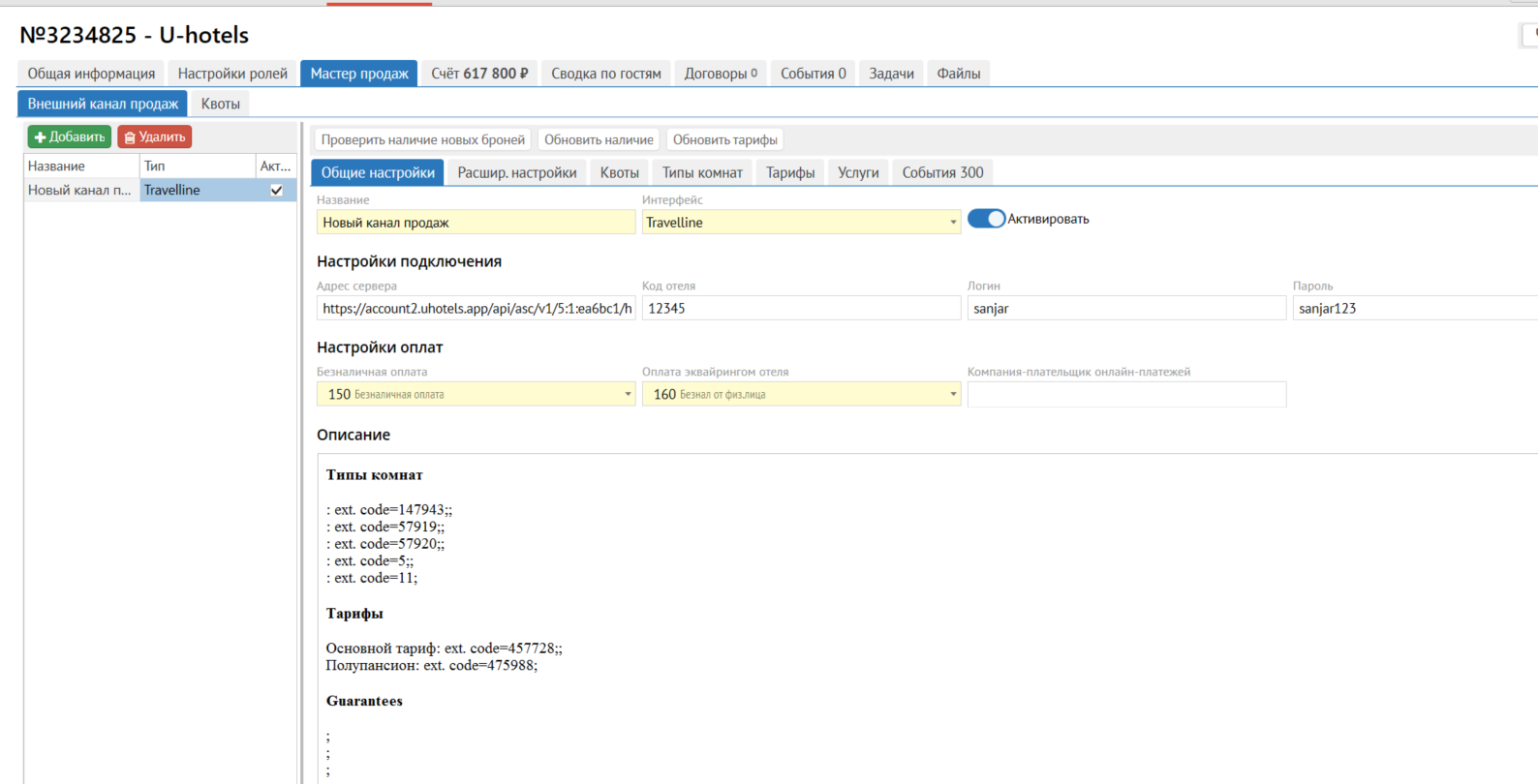Click the Адрес сервера input field
This screenshot has width=1538, height=784.
476,309
